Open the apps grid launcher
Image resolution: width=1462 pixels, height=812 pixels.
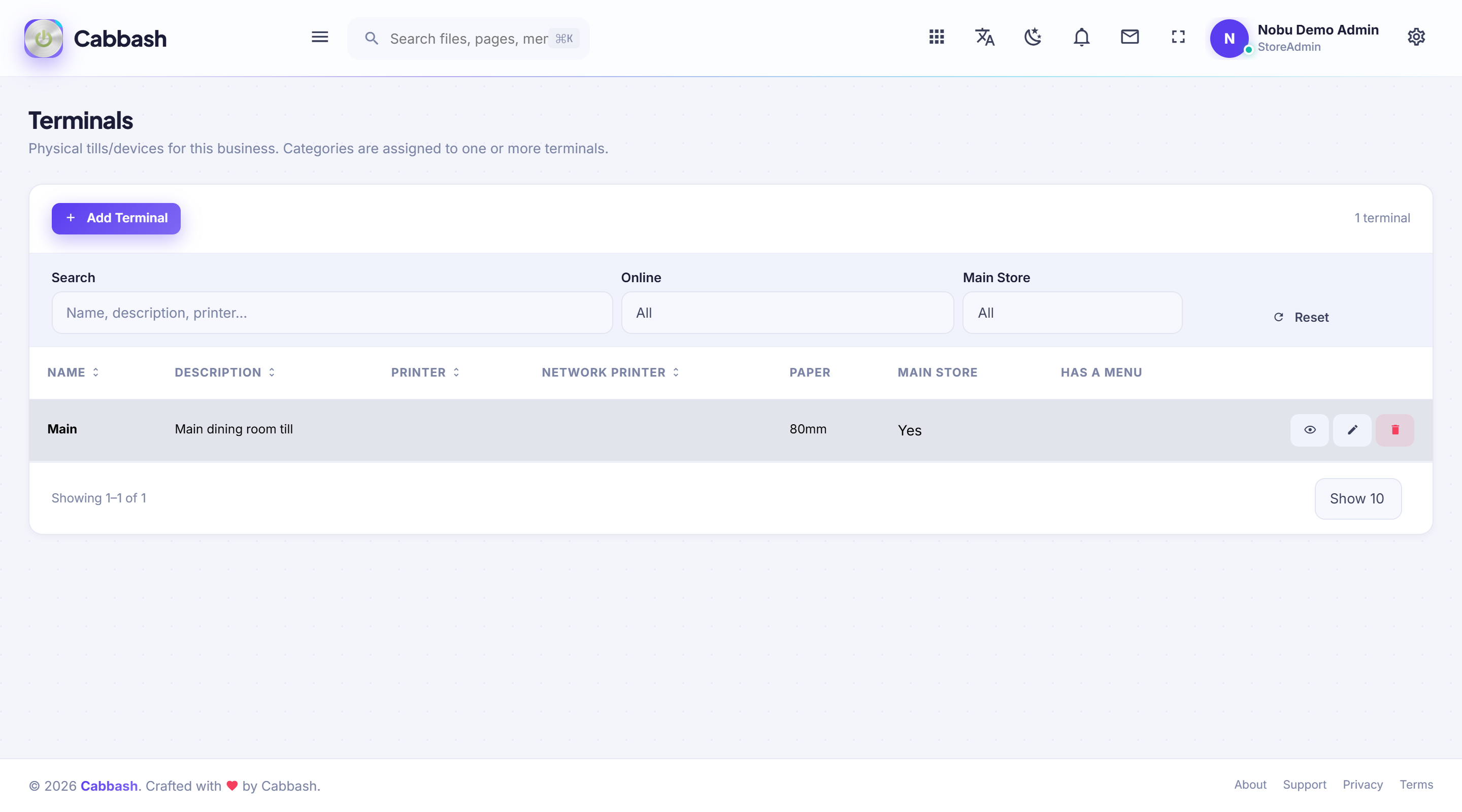[x=937, y=38]
